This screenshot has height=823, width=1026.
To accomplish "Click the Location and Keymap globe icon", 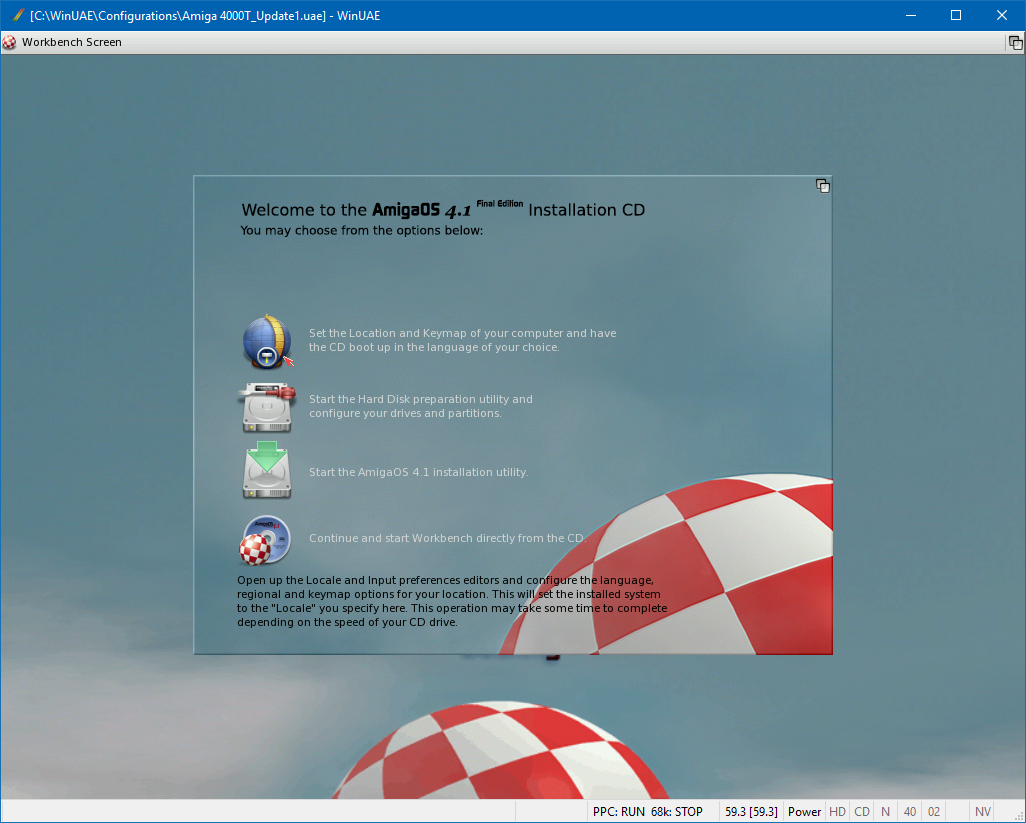I will point(266,341).
